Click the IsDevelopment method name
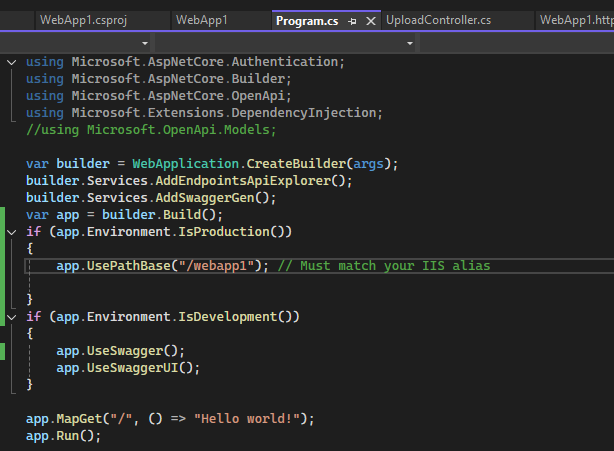The height and width of the screenshot is (451, 614). click(x=228, y=317)
